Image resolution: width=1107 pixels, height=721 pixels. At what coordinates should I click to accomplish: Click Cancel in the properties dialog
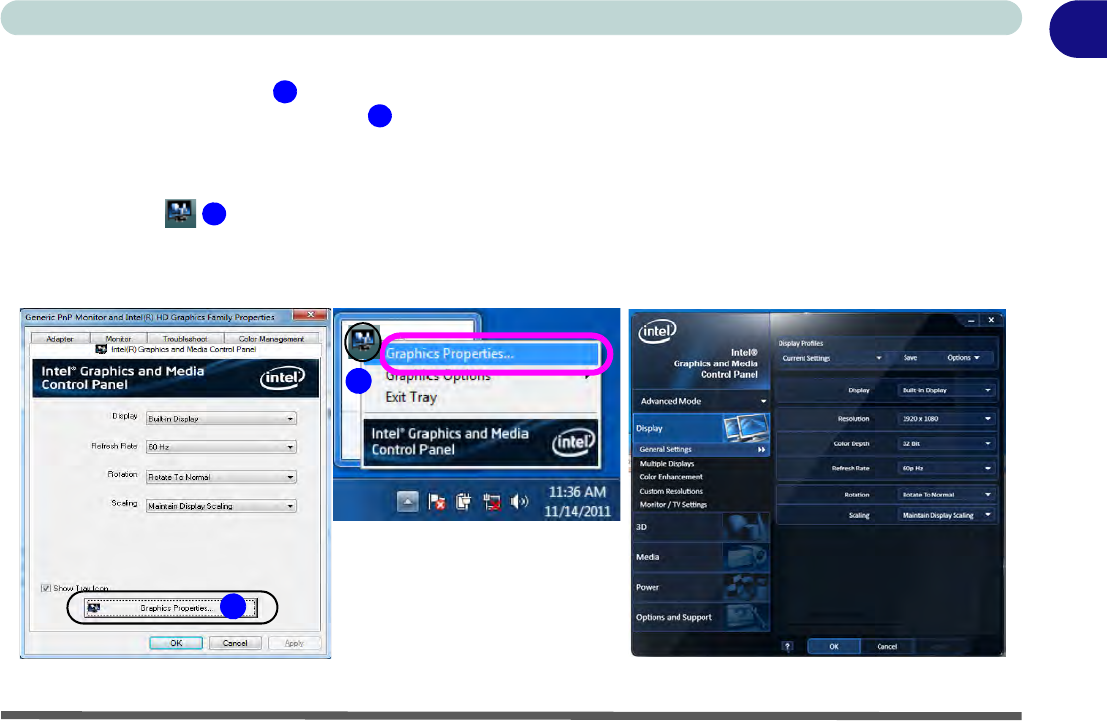click(235, 643)
